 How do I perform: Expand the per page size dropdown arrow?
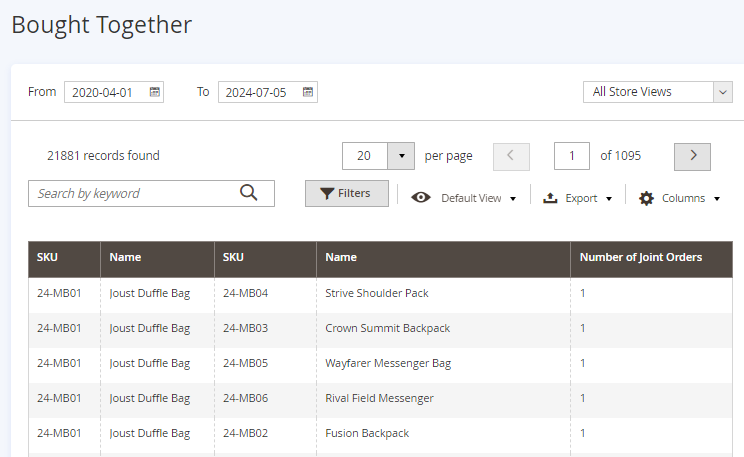tap(401, 156)
